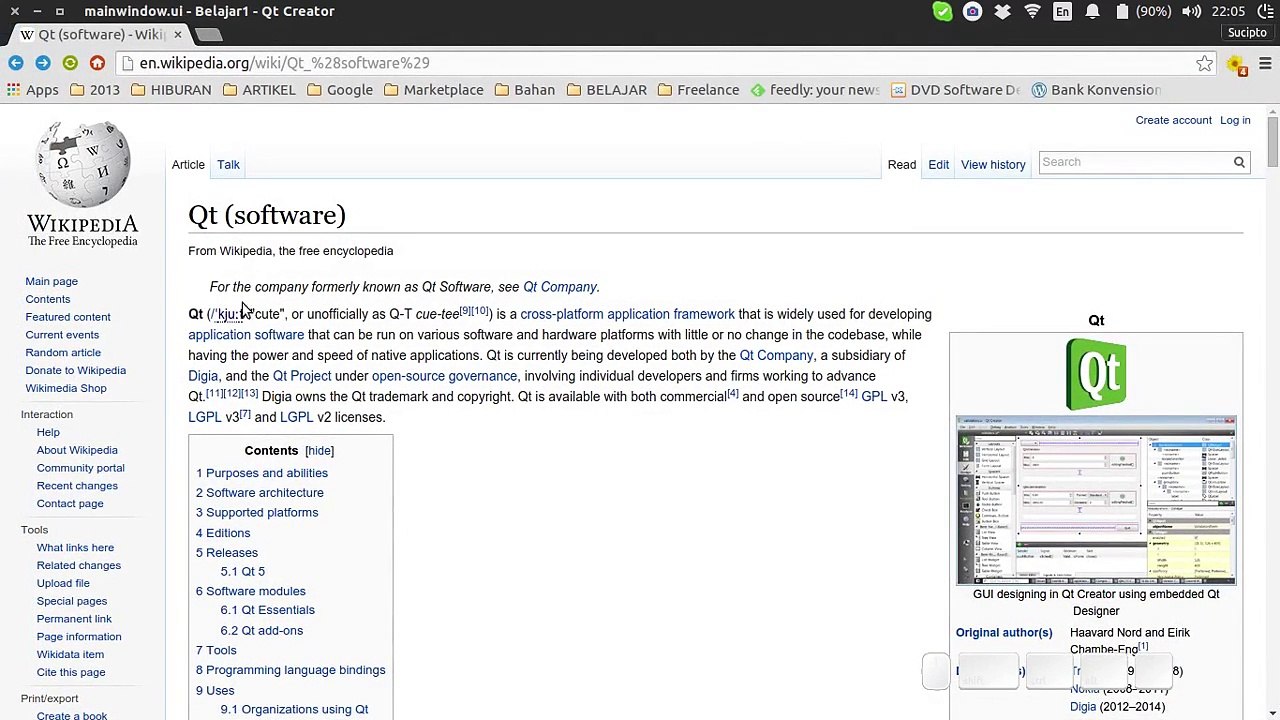Screen dimensions: 1280x720
Task: Open the Chrome hamburger menu
Action: tap(1265, 63)
